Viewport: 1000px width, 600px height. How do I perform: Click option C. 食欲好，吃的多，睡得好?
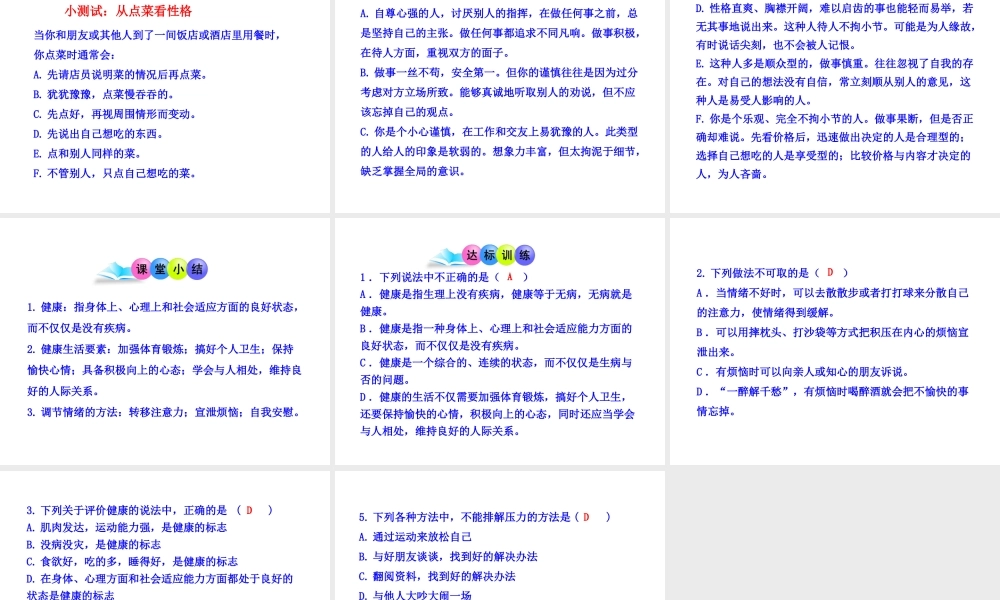pos(132,562)
